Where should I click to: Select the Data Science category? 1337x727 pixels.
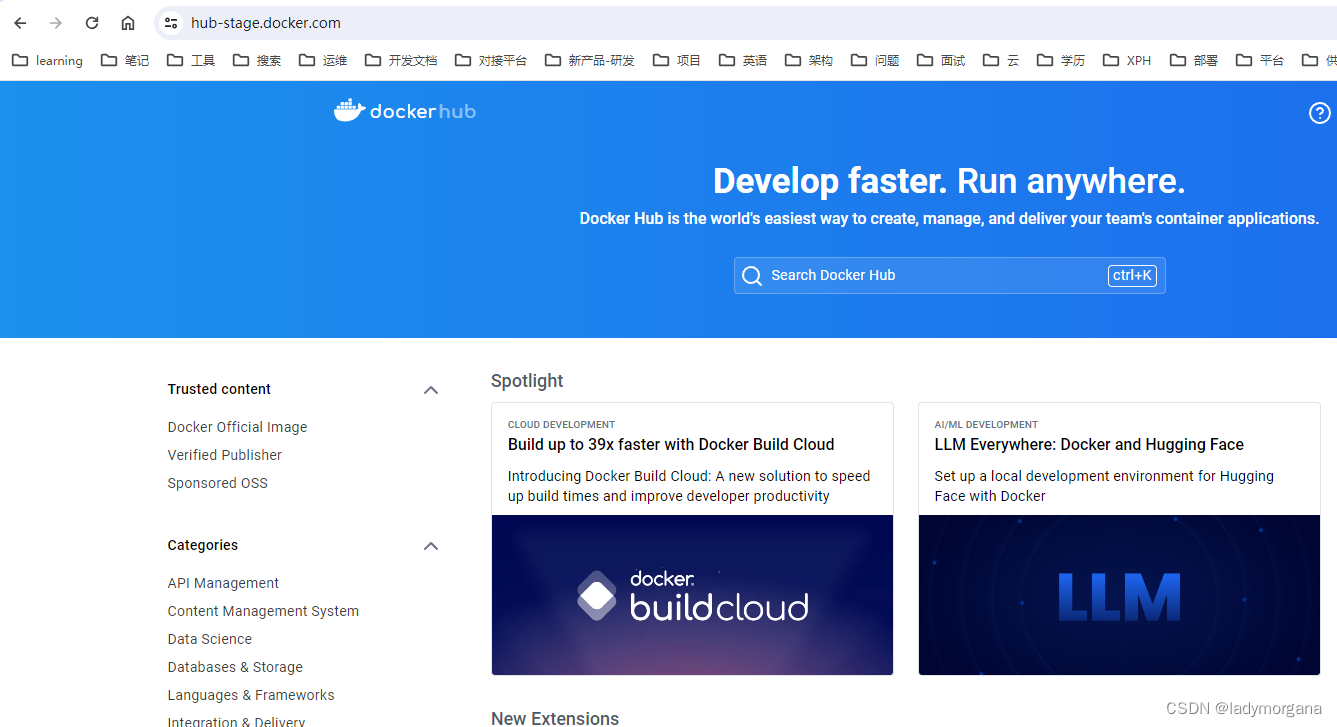click(x=210, y=639)
